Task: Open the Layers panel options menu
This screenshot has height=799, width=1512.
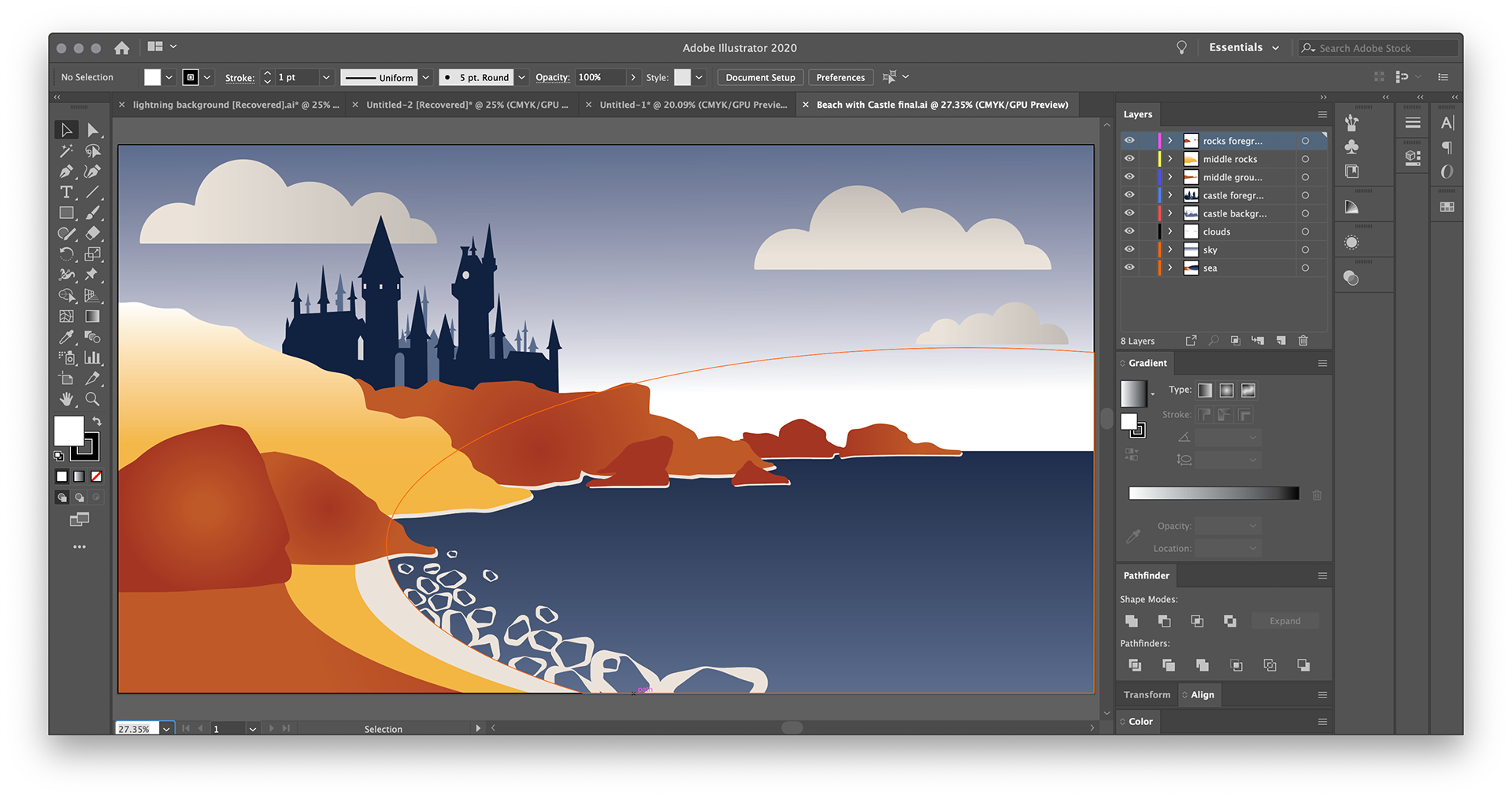Action: pyautogui.click(x=1322, y=114)
